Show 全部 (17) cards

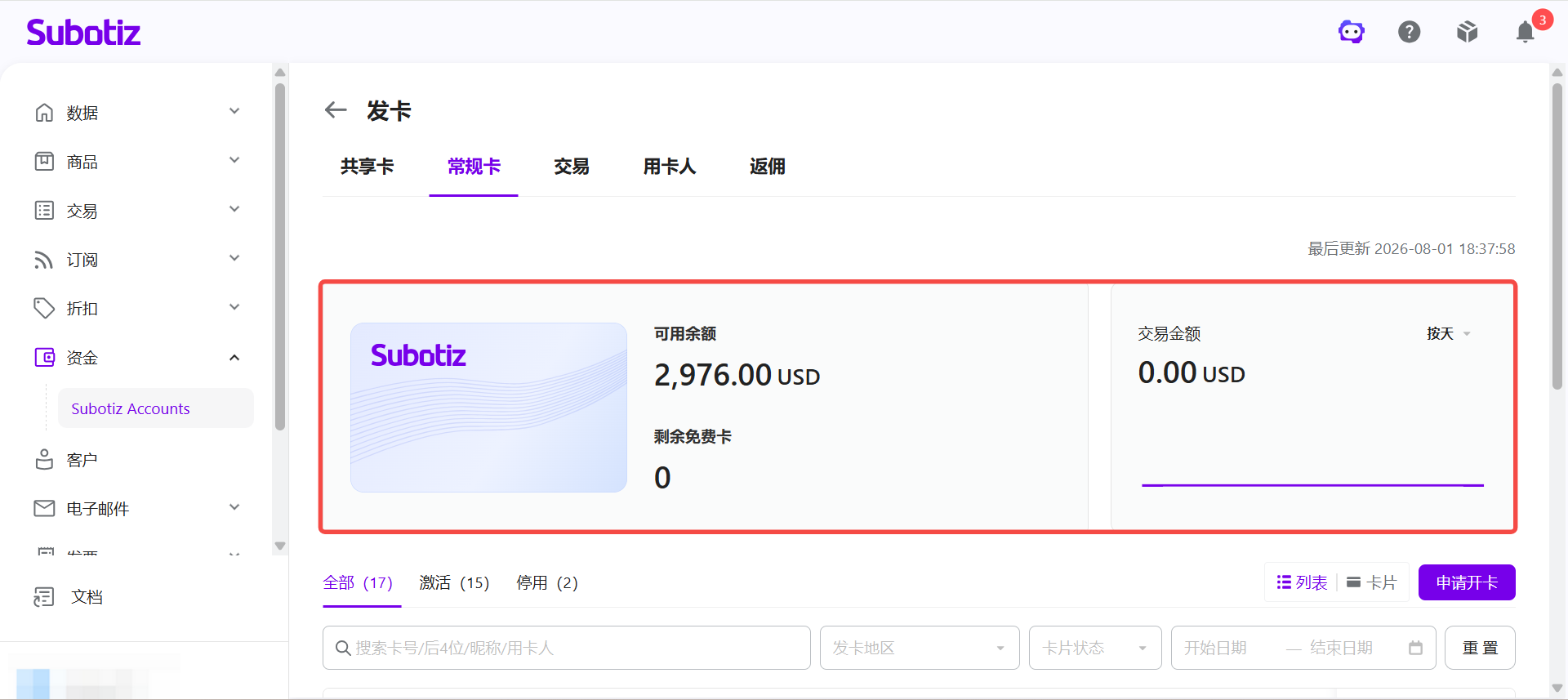tap(358, 583)
